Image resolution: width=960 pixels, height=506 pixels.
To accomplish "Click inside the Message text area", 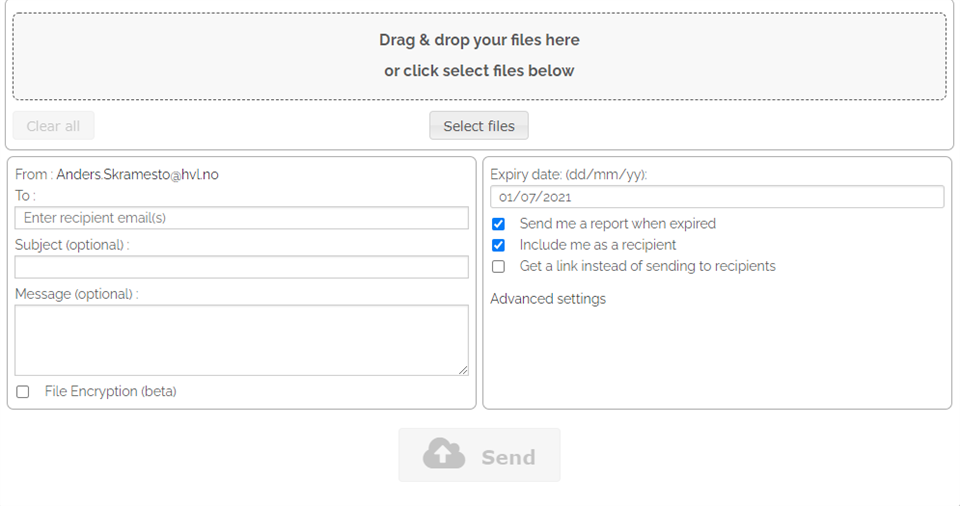I will coord(241,340).
